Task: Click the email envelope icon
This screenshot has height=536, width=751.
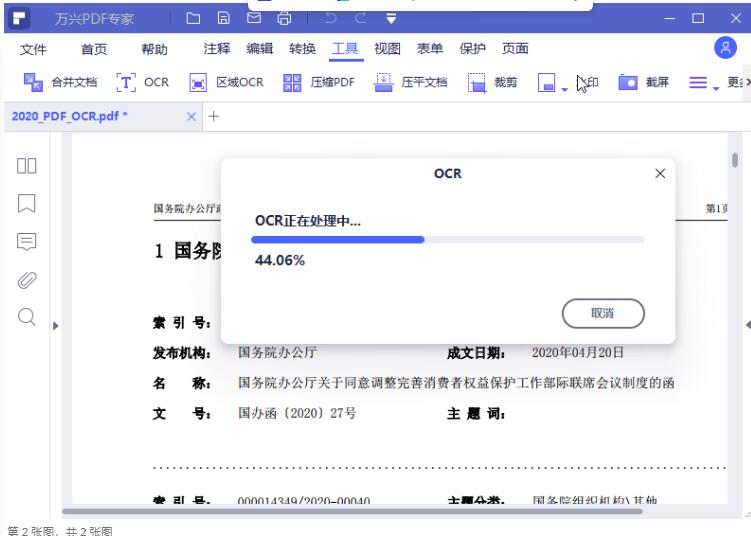Action: coord(254,18)
